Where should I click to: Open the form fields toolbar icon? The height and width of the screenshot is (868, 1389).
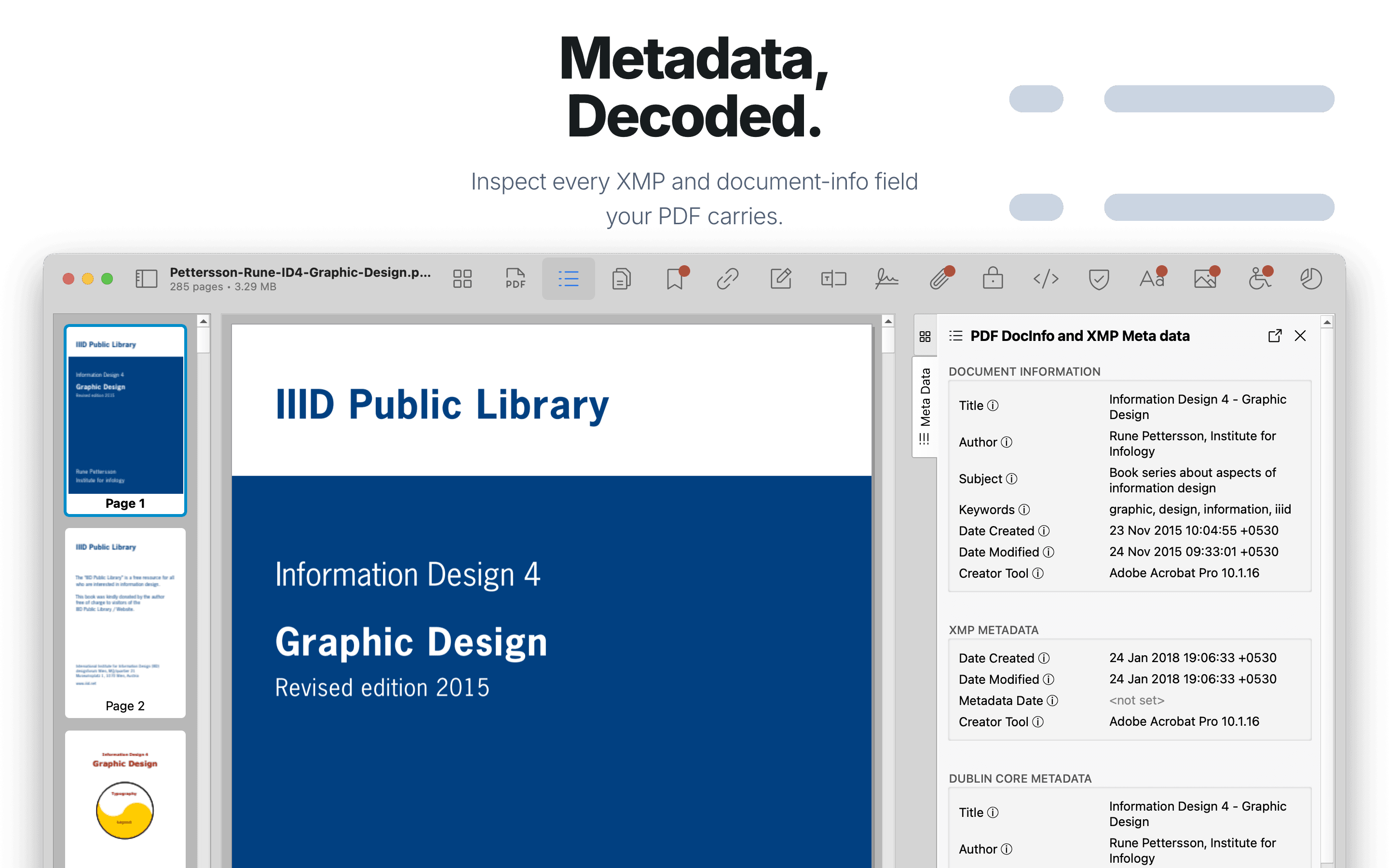coord(833,279)
